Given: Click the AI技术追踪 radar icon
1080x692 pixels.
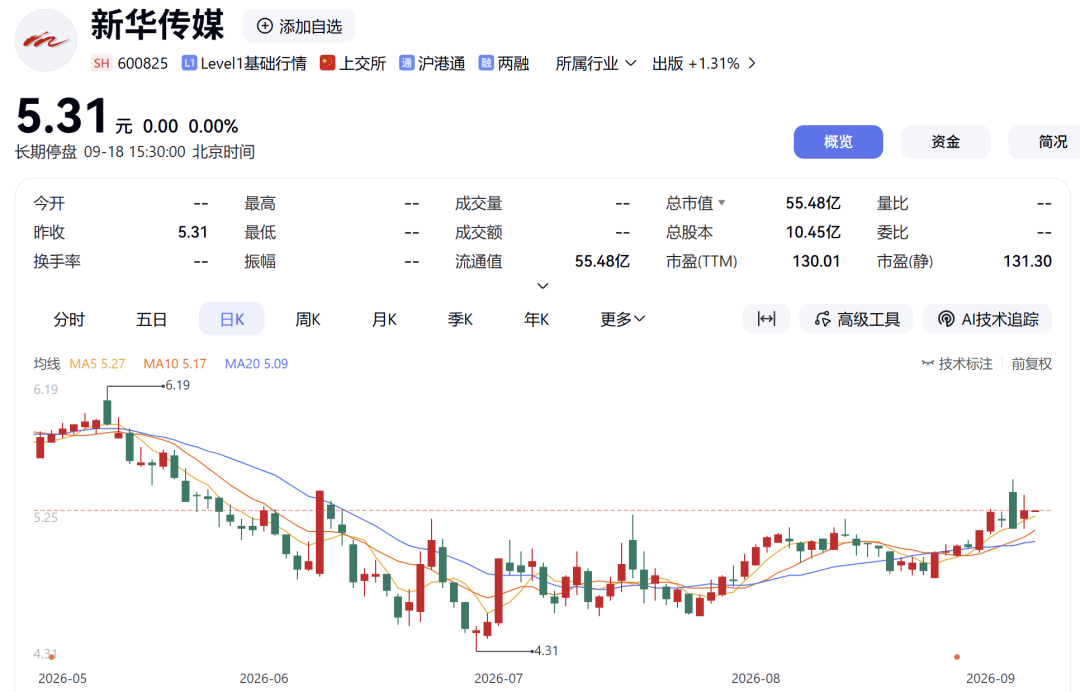Looking at the screenshot, I should [946, 319].
